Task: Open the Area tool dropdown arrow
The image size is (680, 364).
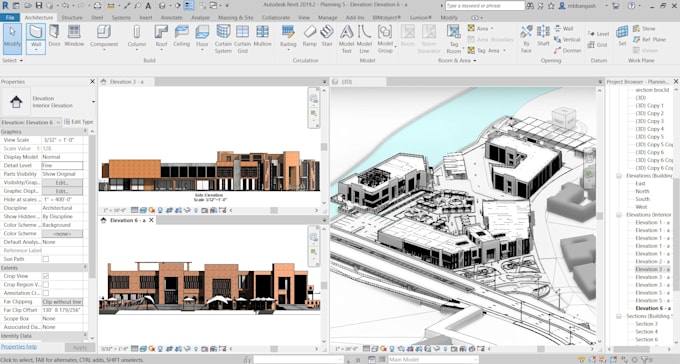Action: pos(492,28)
